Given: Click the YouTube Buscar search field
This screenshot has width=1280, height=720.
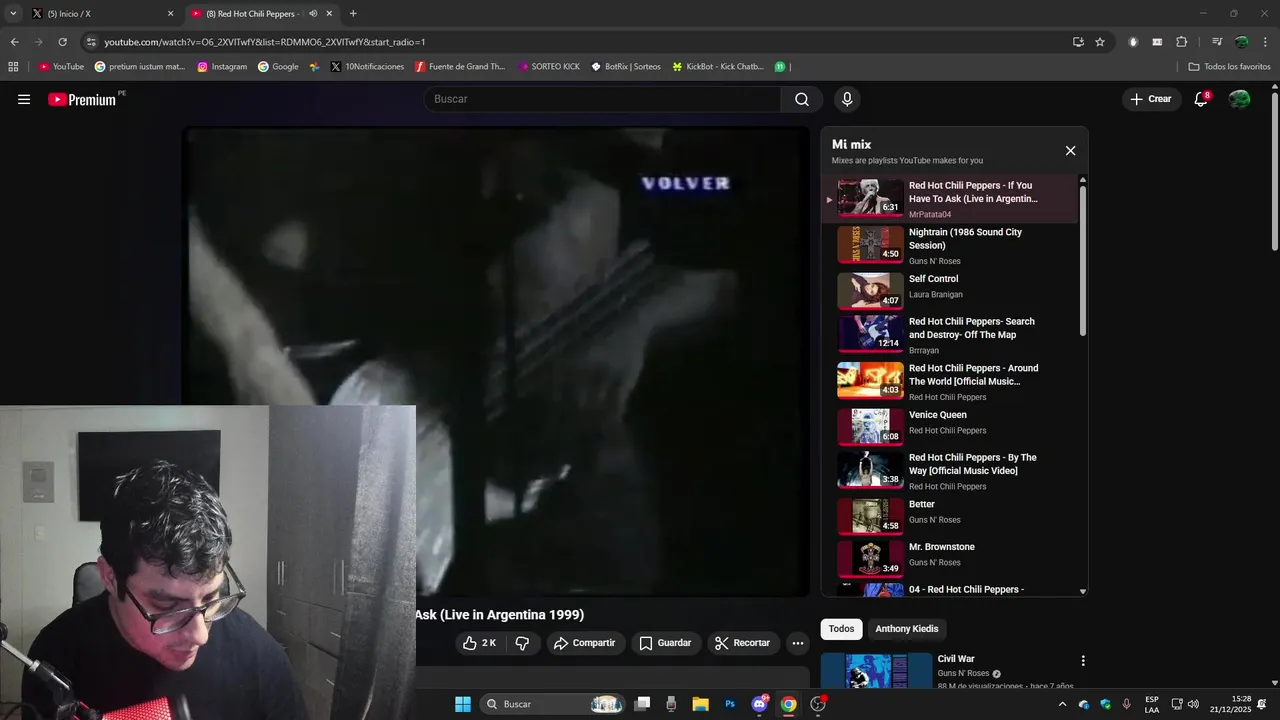Looking at the screenshot, I should (x=602, y=99).
